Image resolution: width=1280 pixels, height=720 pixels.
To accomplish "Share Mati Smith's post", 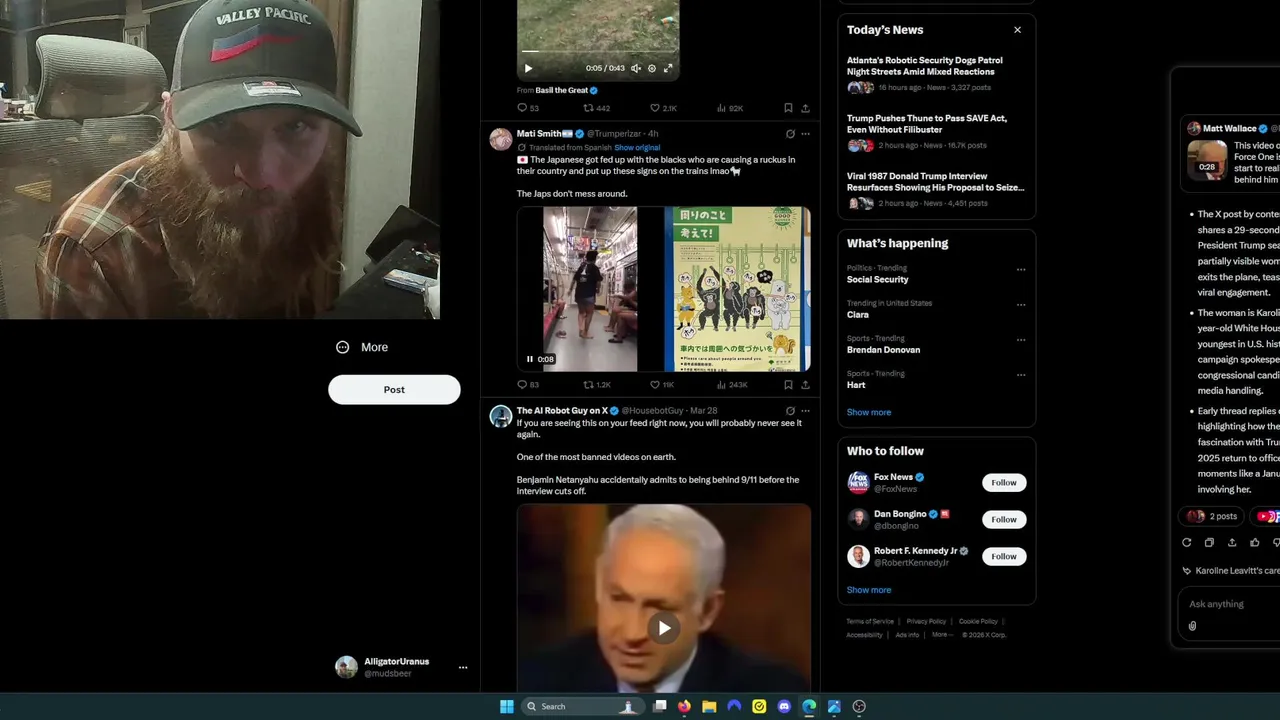I will [x=805, y=384].
